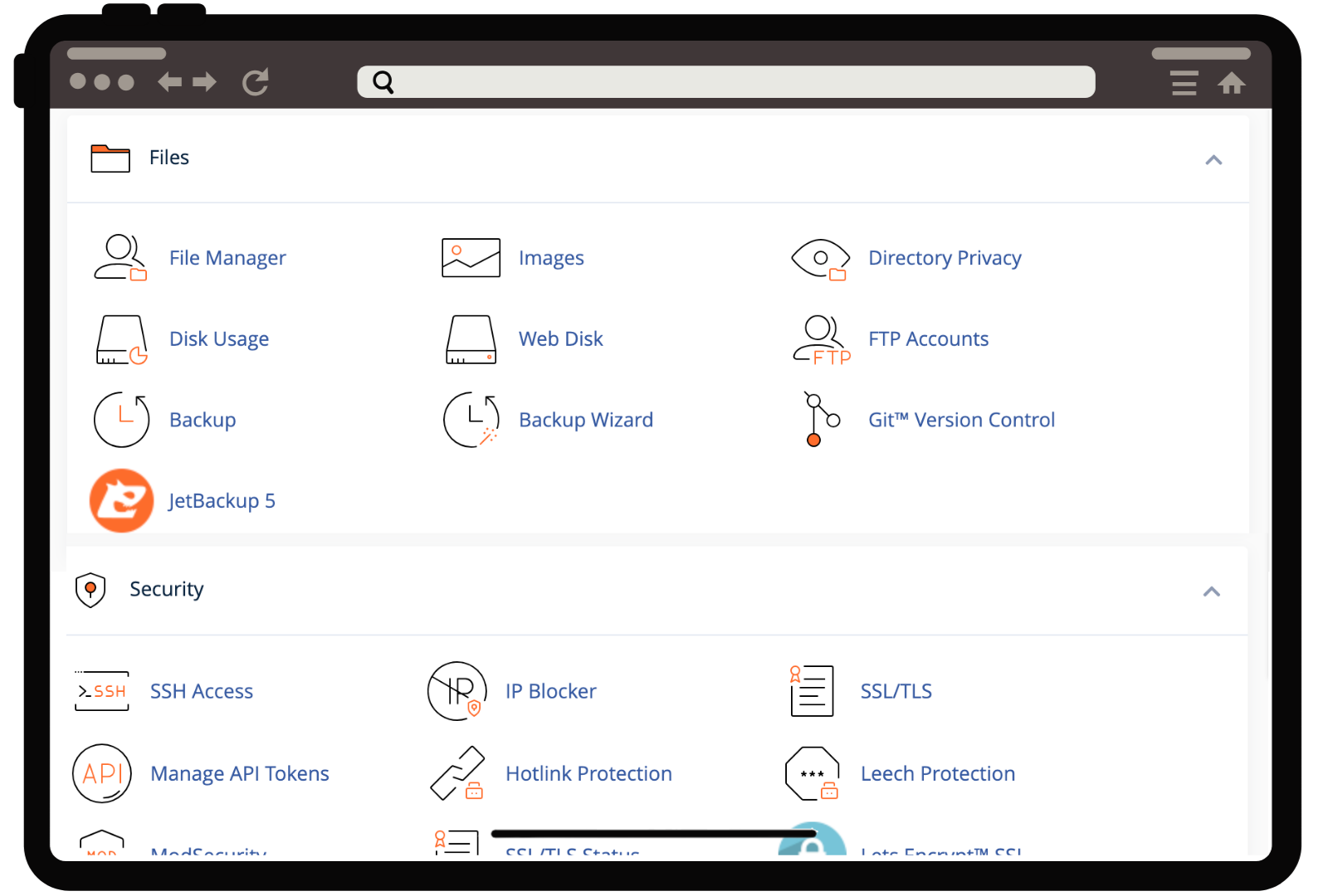Open the SSH Access terminal icon

coord(102,691)
